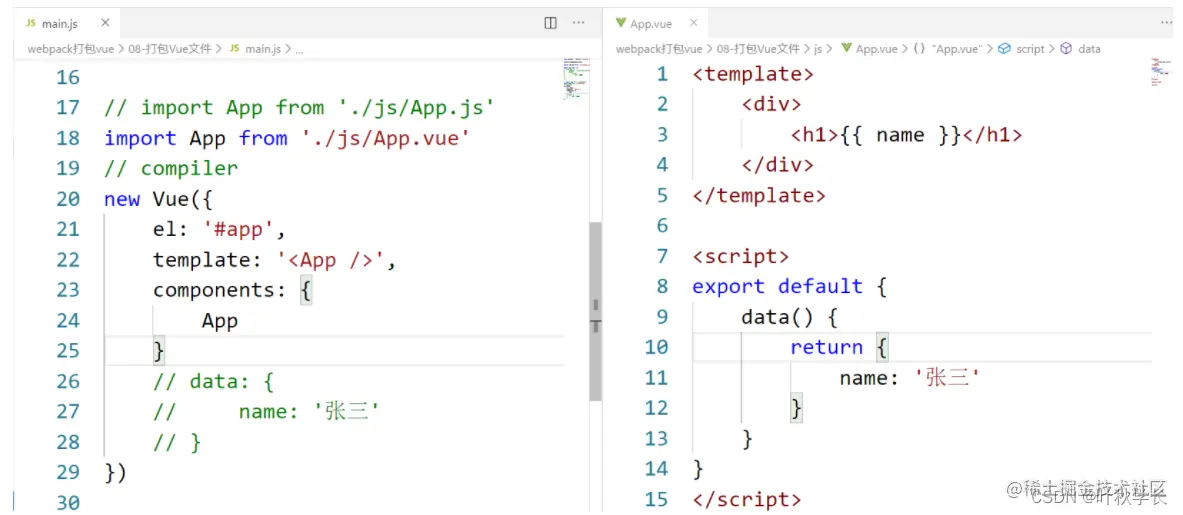Click the js folder breadcrumb
The height and width of the screenshot is (515, 1183).
[x=818, y=48]
